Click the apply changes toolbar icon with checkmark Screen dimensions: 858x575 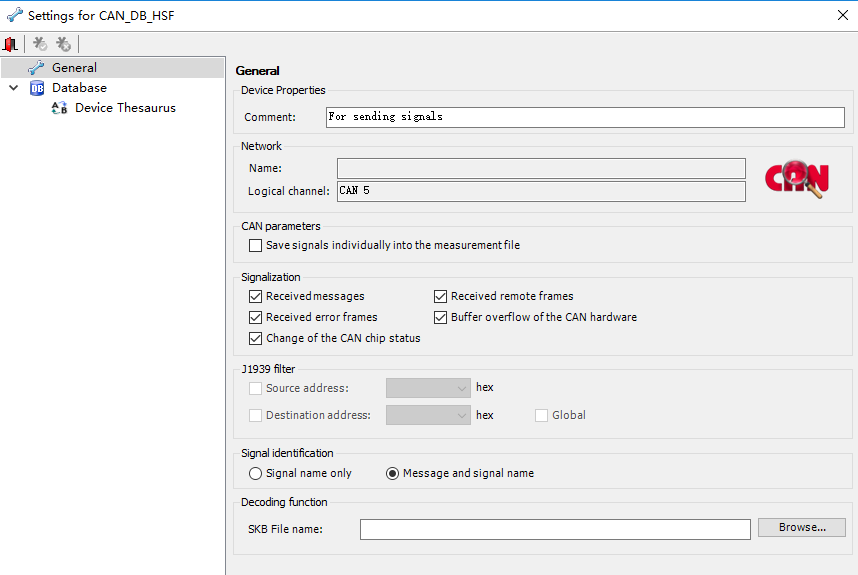pos(40,44)
